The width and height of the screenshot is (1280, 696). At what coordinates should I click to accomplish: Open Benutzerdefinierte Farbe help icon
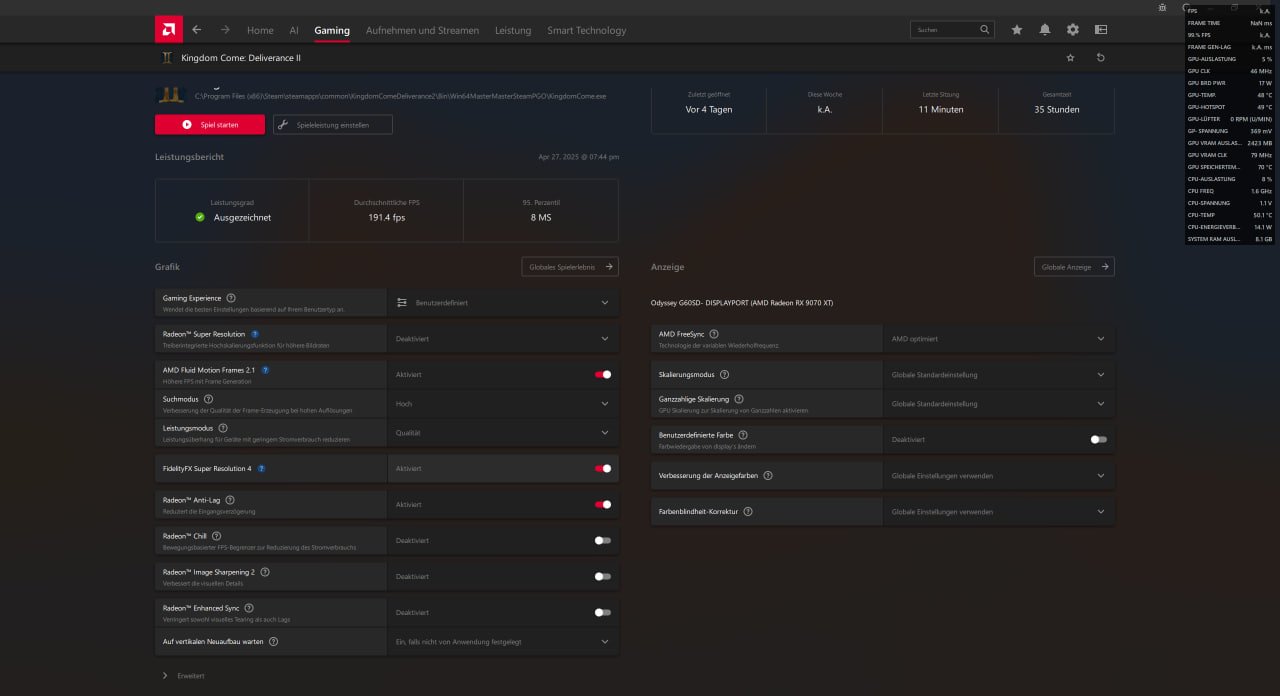click(x=743, y=435)
